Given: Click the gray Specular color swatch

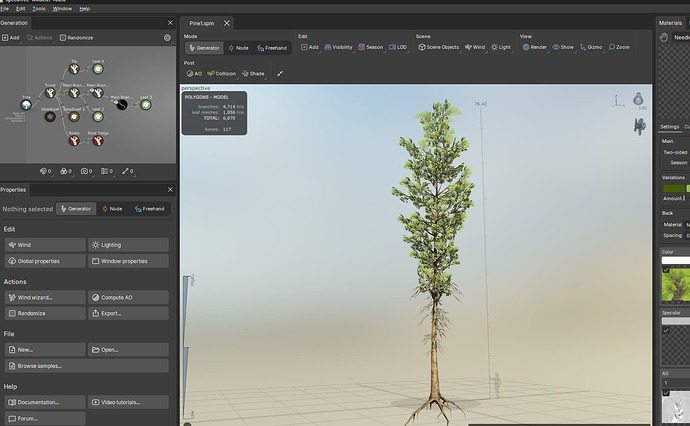Looking at the screenshot, I should click(x=675, y=321).
